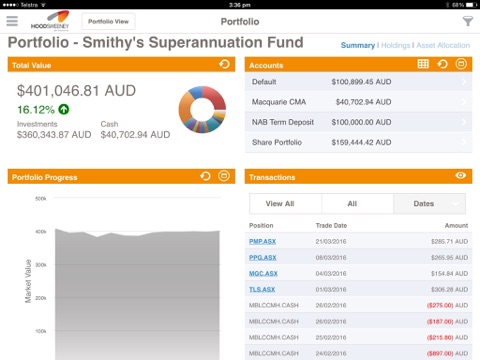480x360 pixels.
Task: Select the $401,046.81 AUD total value
Action: pyautogui.click(x=76, y=91)
